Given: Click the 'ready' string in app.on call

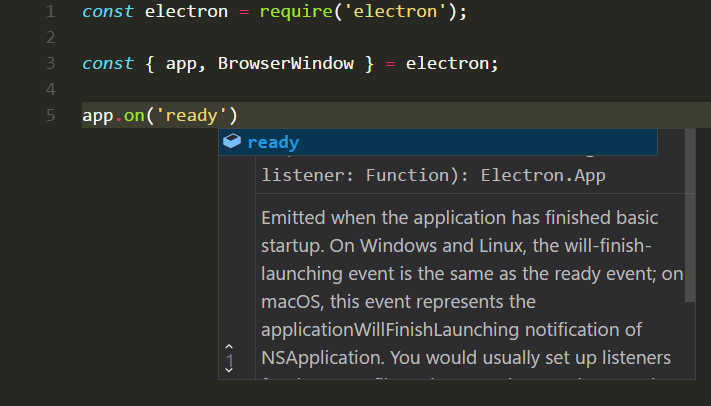Looking at the screenshot, I should (x=191, y=116).
